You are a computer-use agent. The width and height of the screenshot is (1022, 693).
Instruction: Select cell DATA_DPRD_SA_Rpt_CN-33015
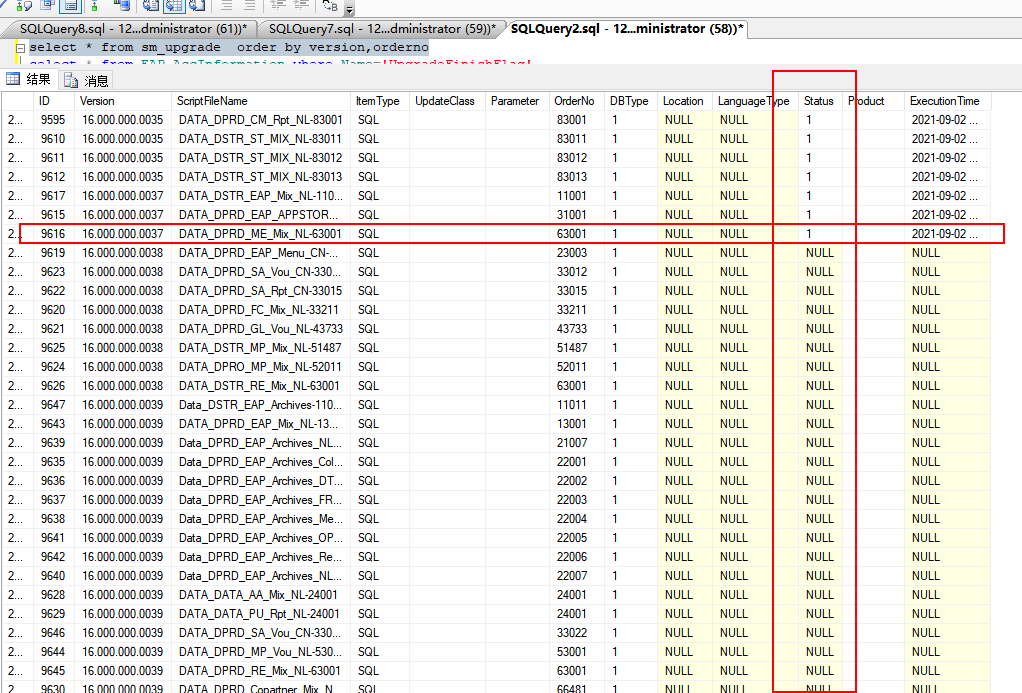pos(261,291)
